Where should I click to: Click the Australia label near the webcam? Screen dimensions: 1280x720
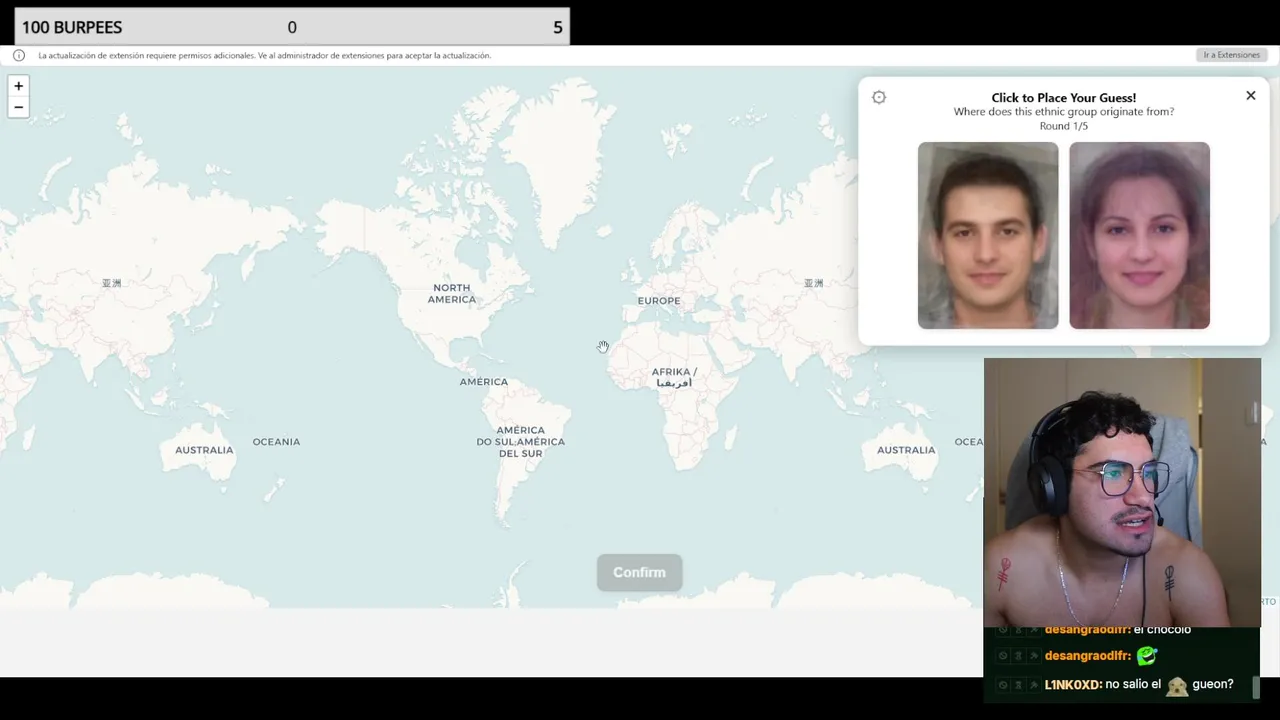[906, 450]
